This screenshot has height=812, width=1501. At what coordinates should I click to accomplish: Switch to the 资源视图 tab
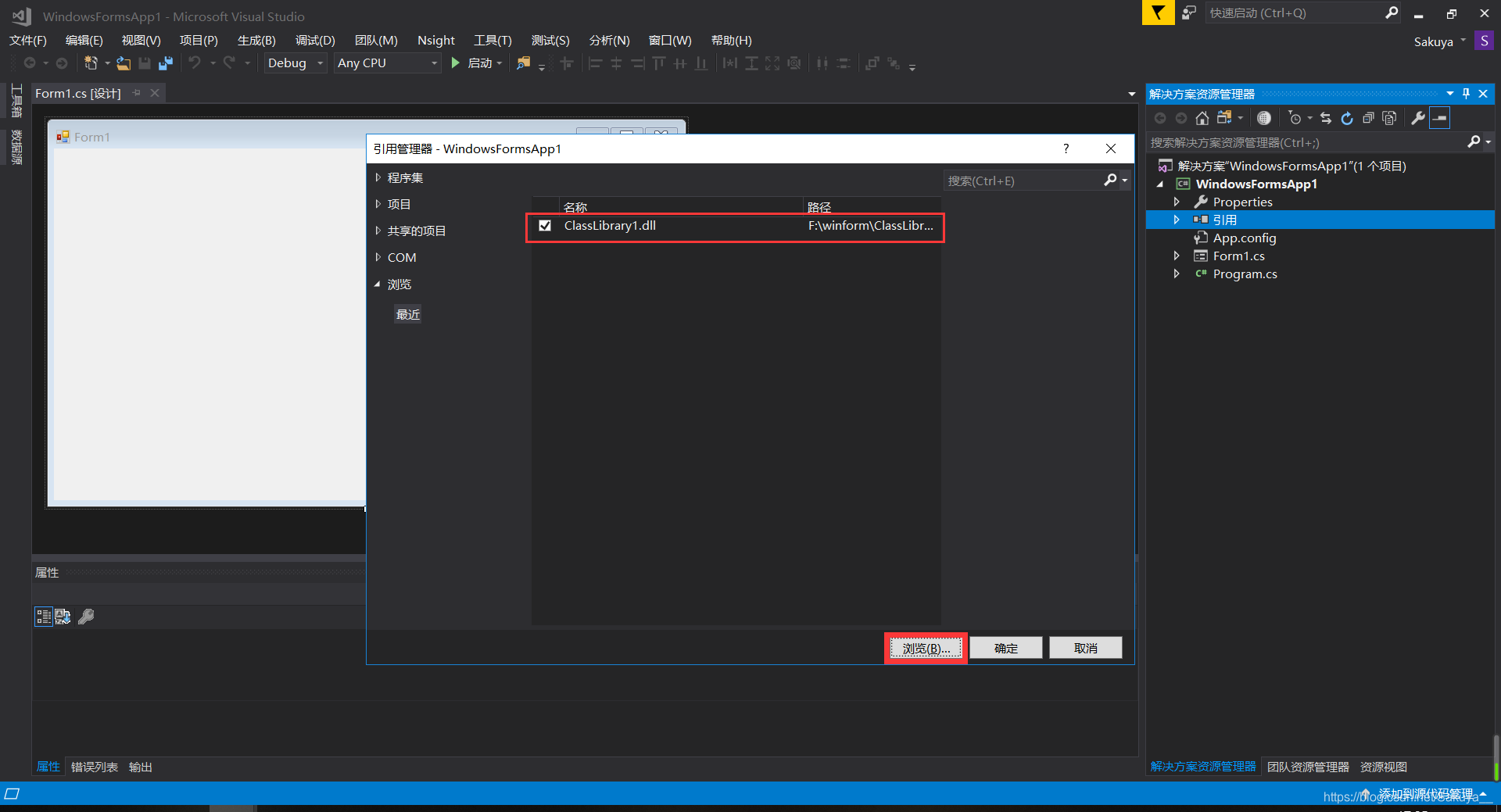tap(1384, 767)
